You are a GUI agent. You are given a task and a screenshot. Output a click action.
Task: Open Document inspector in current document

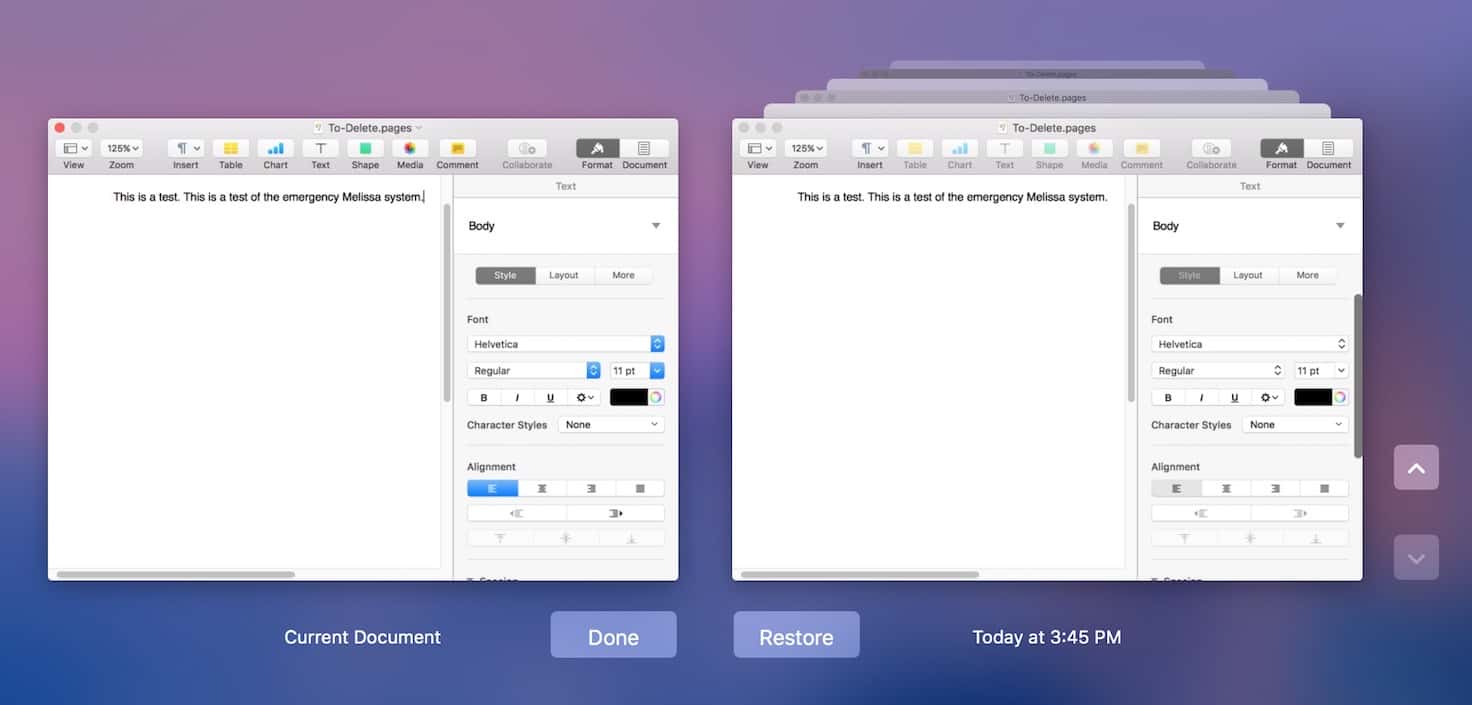[x=644, y=149]
